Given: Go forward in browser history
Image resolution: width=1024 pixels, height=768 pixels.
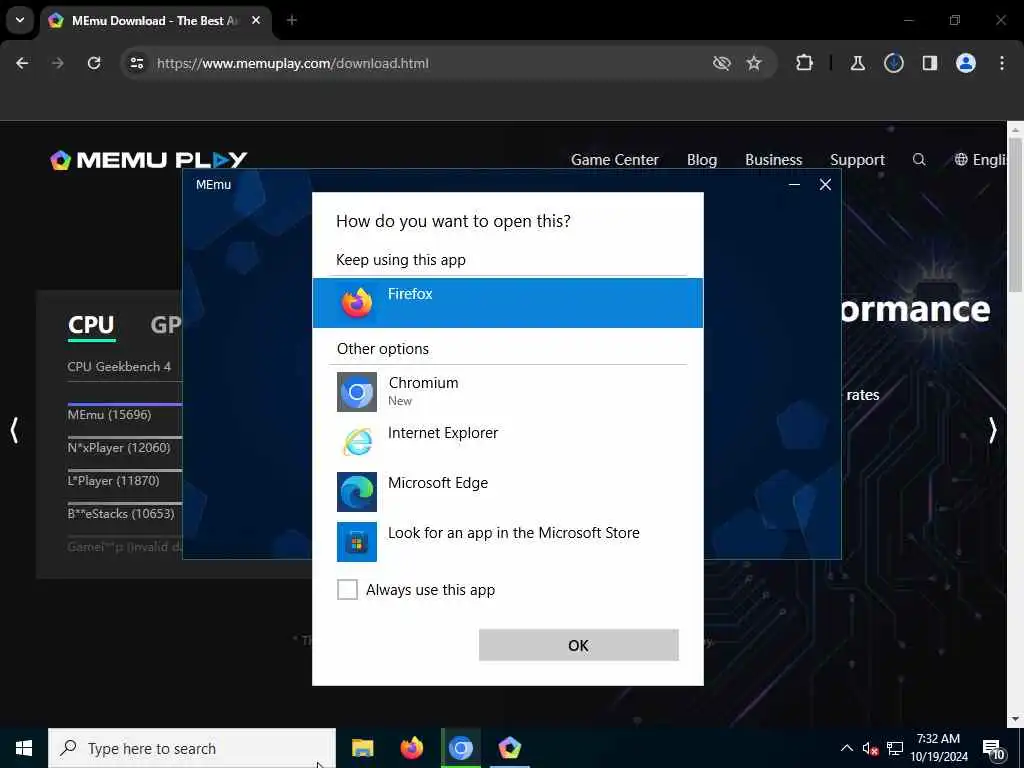Looking at the screenshot, I should tap(57, 63).
